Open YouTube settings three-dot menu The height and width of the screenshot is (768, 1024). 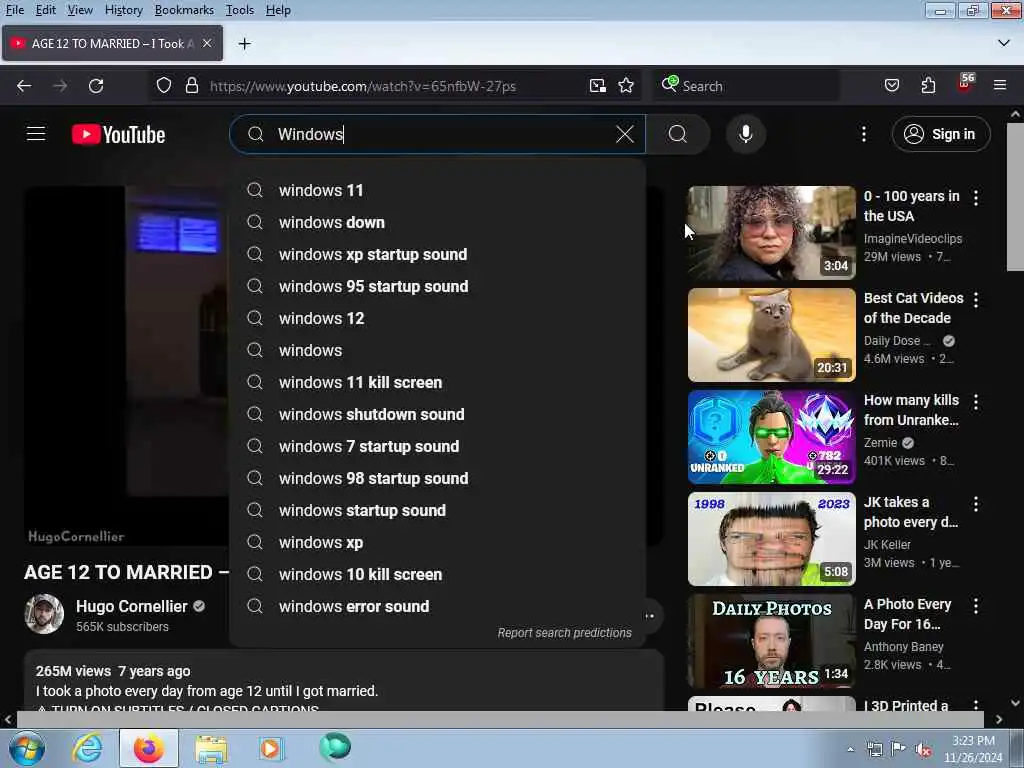pos(864,134)
